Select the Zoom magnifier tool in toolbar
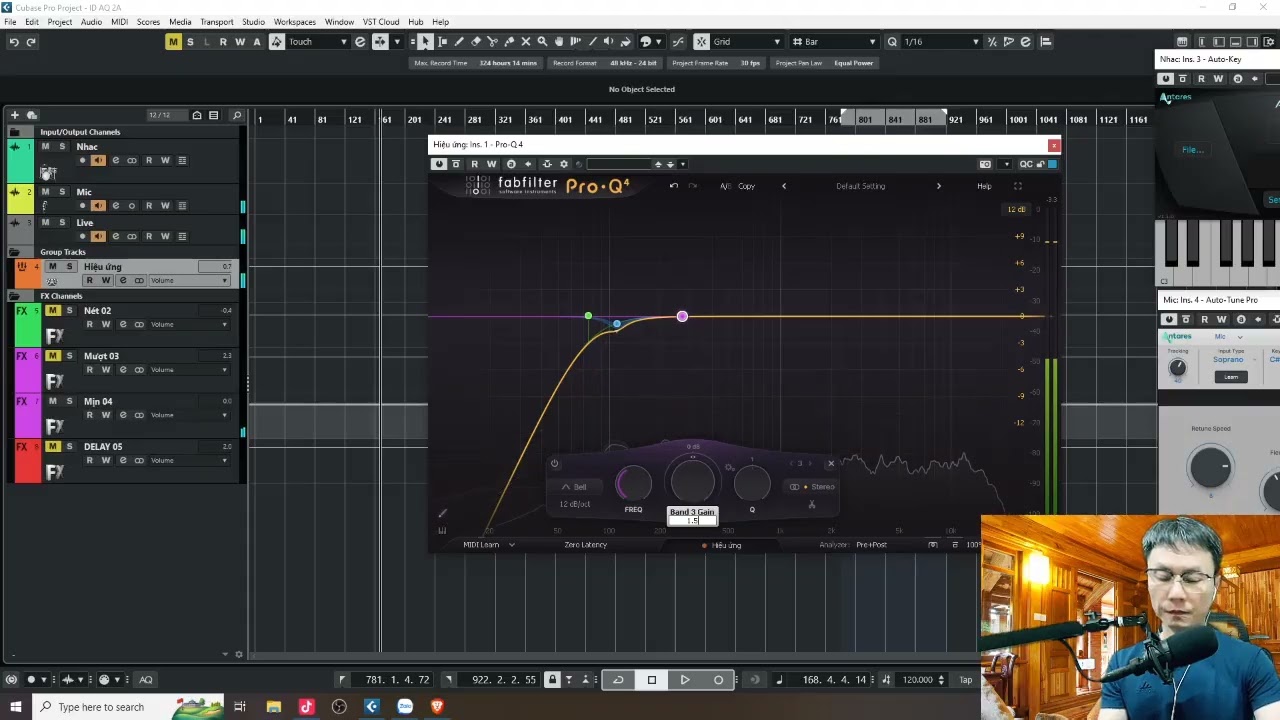1280x720 pixels. tap(542, 42)
